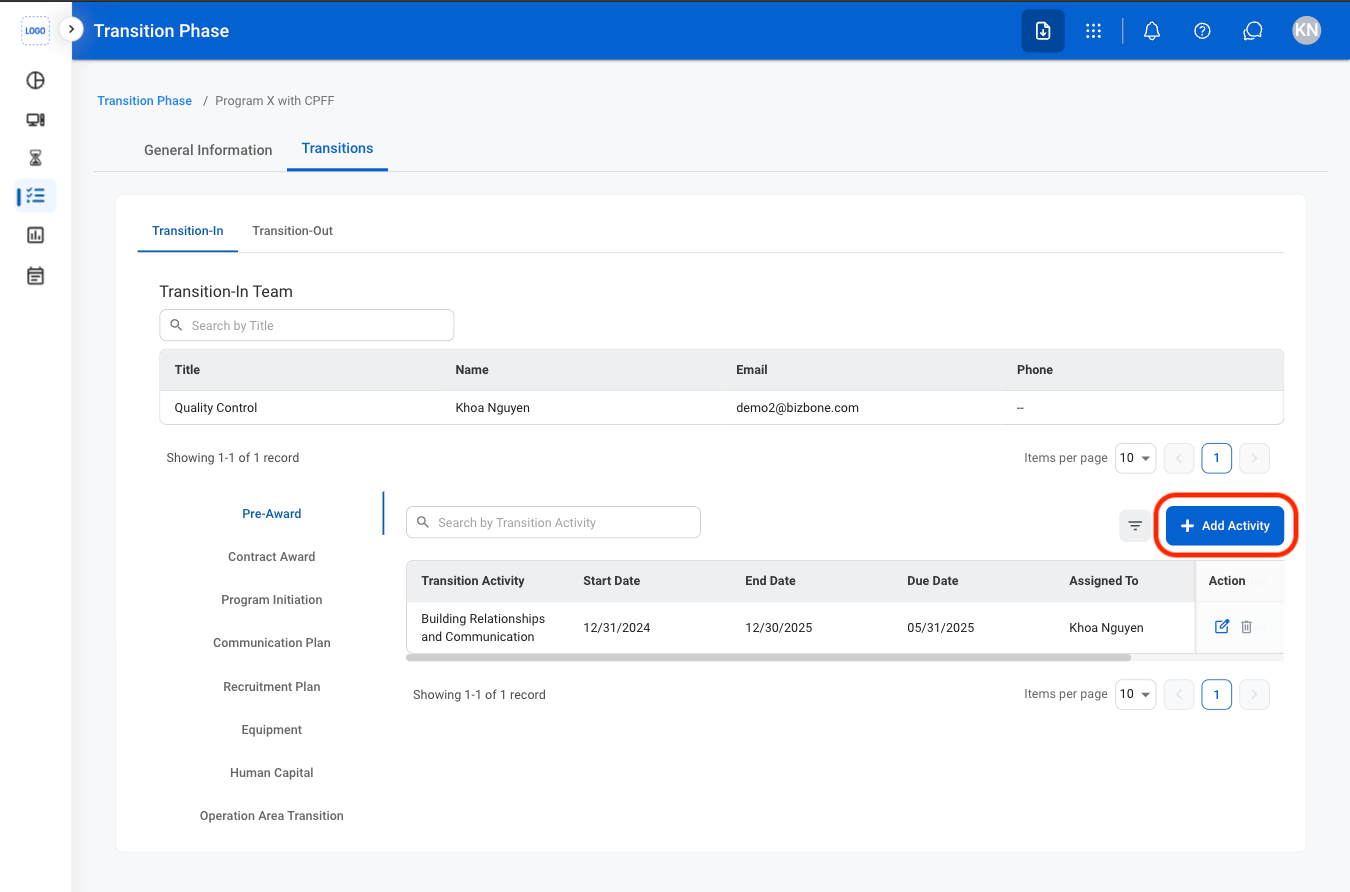This screenshot has height=892, width=1350.
Task: Switch to the General Information tab
Action: pyautogui.click(x=208, y=150)
